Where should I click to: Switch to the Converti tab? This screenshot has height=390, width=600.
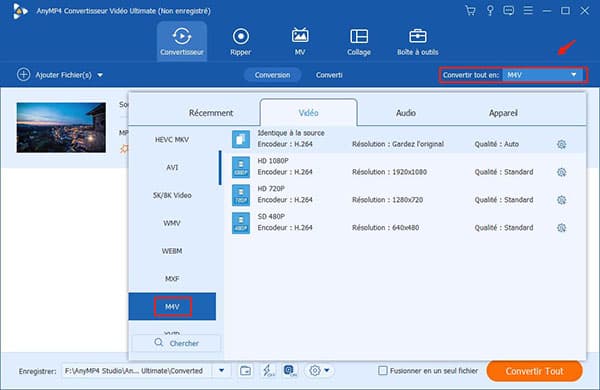pyautogui.click(x=329, y=75)
